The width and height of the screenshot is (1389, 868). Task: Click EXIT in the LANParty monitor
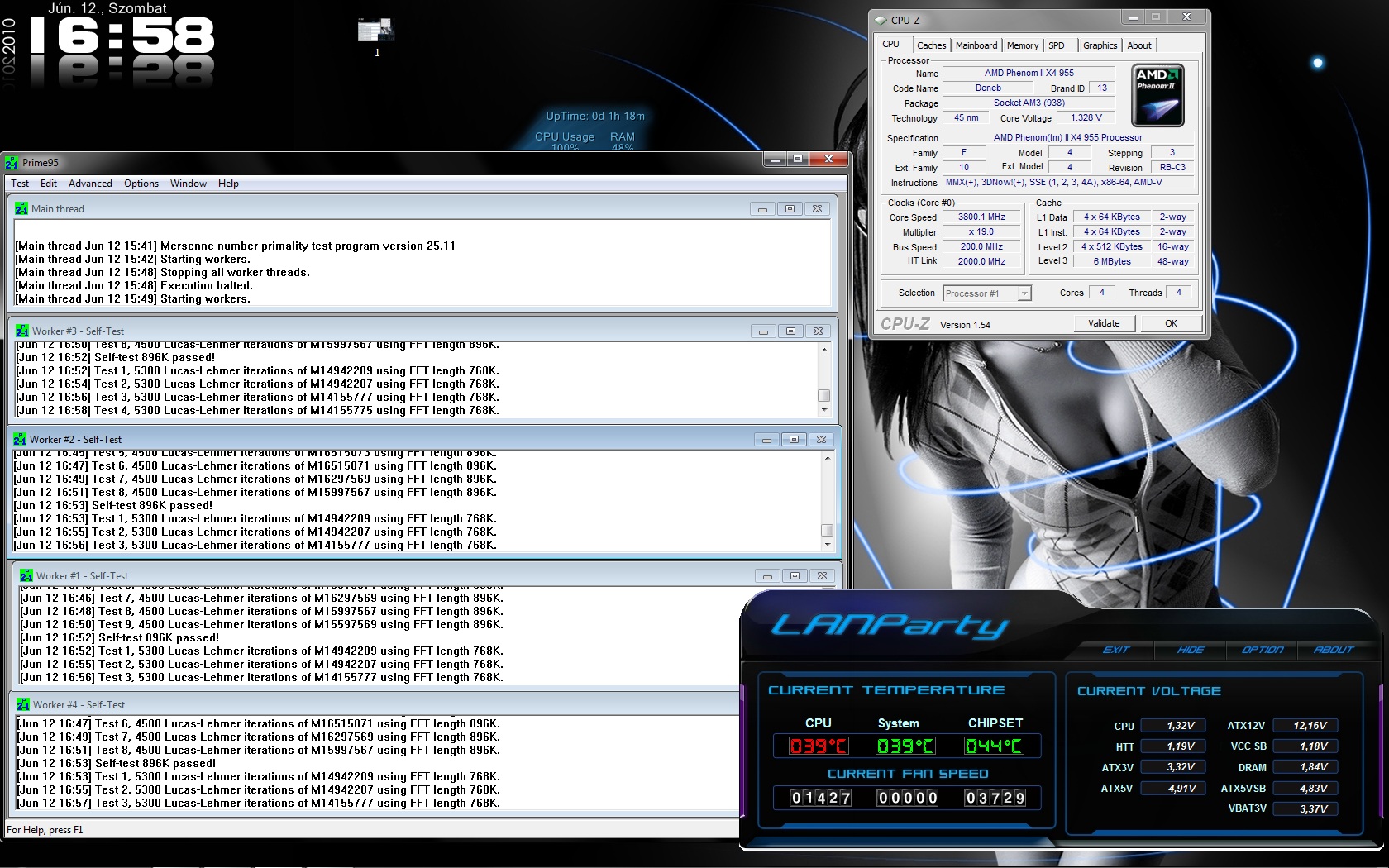(1115, 650)
